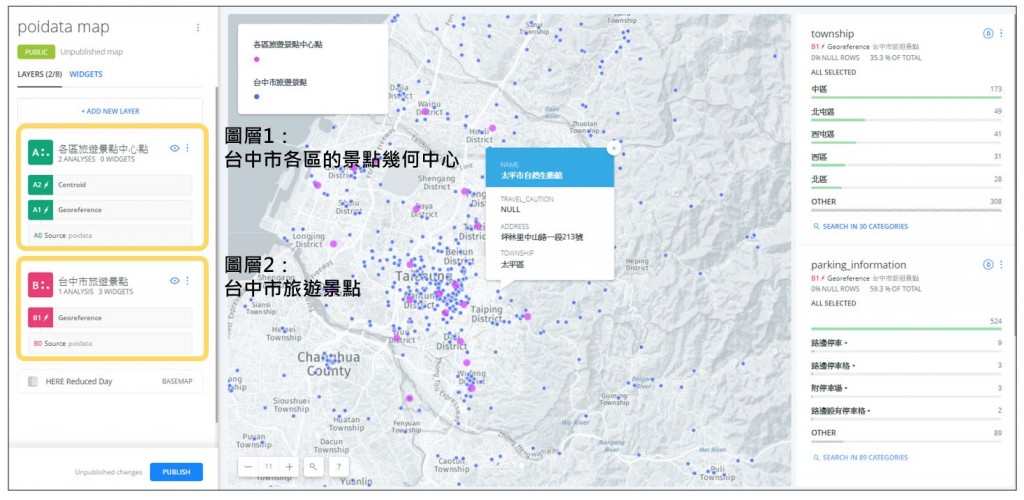
Task: Click the PUBLIC privacy badge
Action: pos(36,52)
